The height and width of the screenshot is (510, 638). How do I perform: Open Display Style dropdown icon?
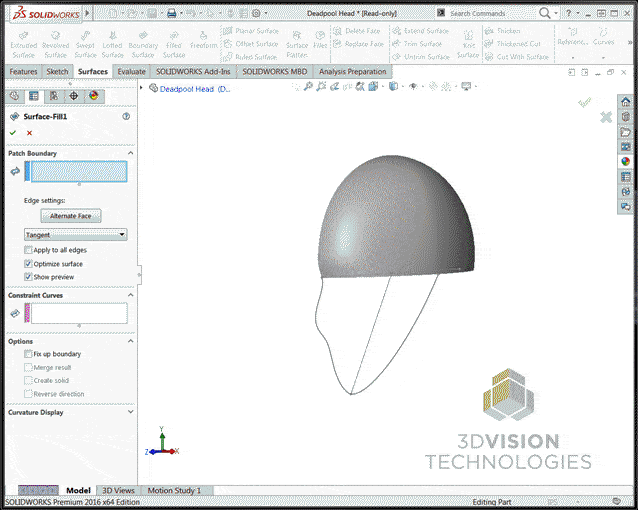tap(393, 86)
